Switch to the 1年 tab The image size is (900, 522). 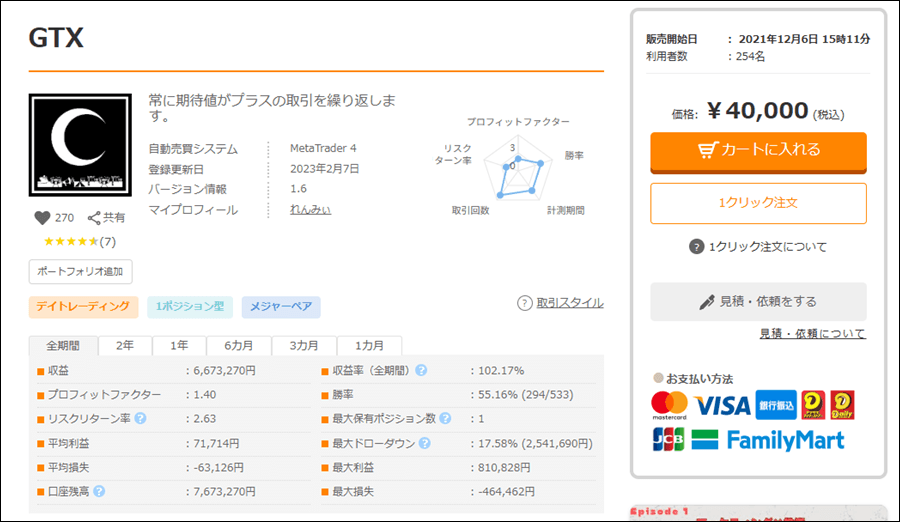[x=179, y=345]
